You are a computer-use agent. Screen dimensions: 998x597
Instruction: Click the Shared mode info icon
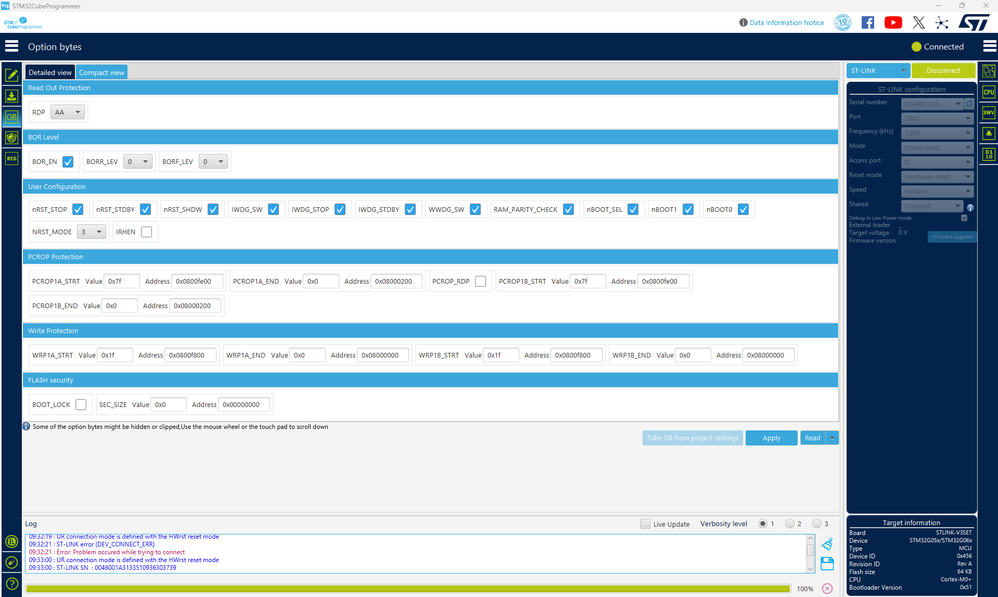click(x=970, y=207)
